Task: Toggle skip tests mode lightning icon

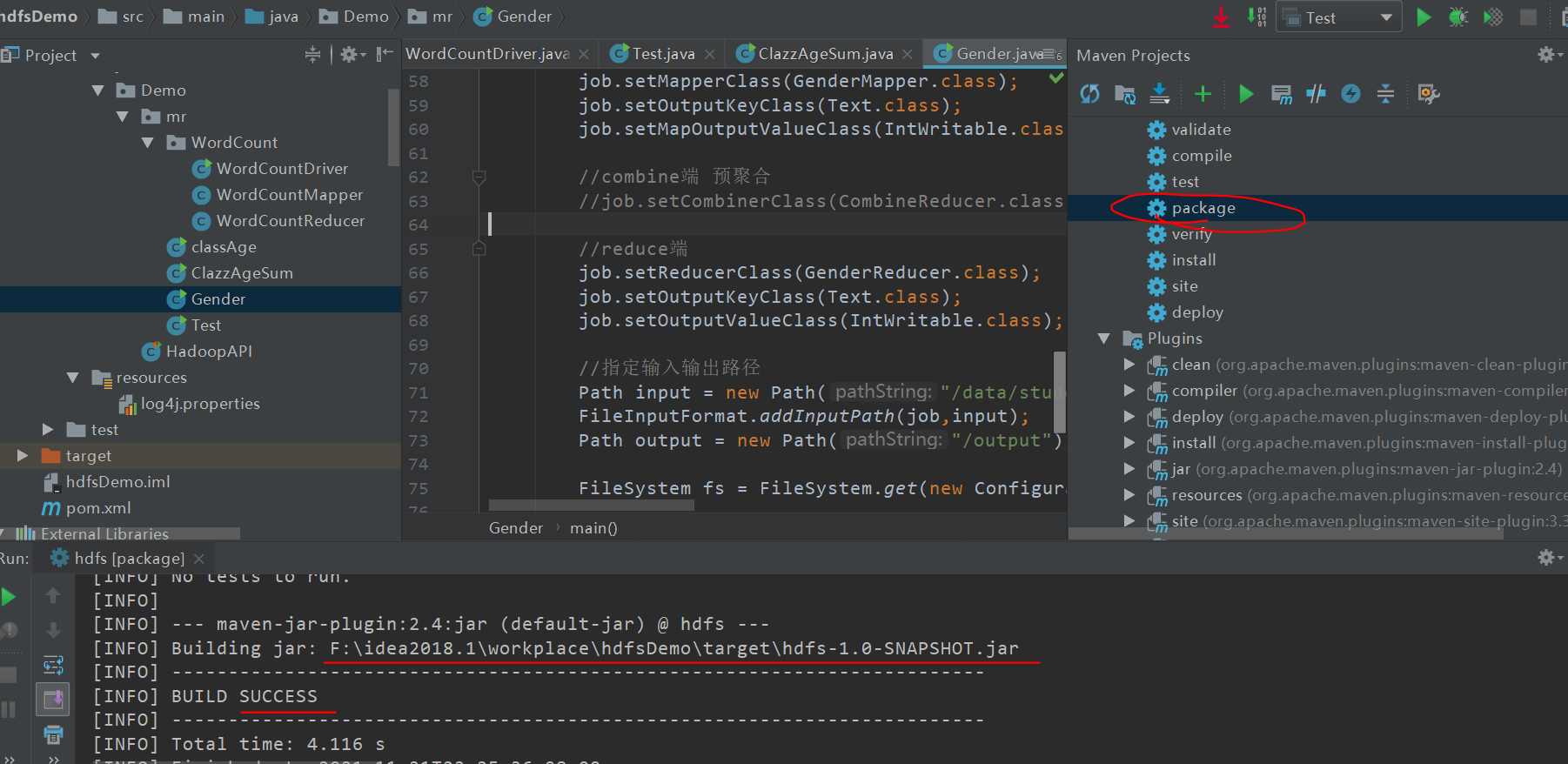Action: [1350, 94]
